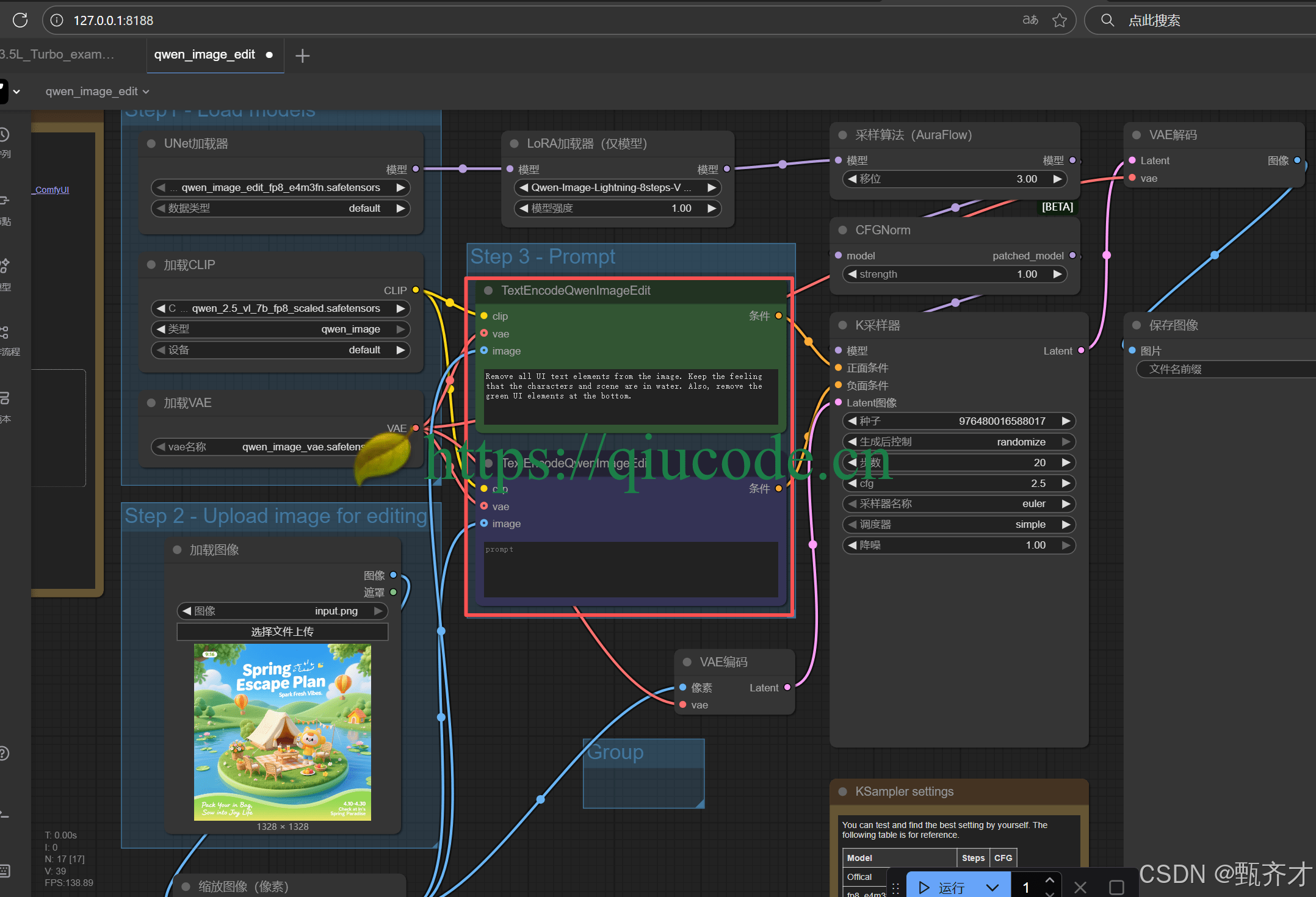The height and width of the screenshot is (897, 1316).
Task: Increase 移位 value with right arrow
Action: [x=1057, y=179]
